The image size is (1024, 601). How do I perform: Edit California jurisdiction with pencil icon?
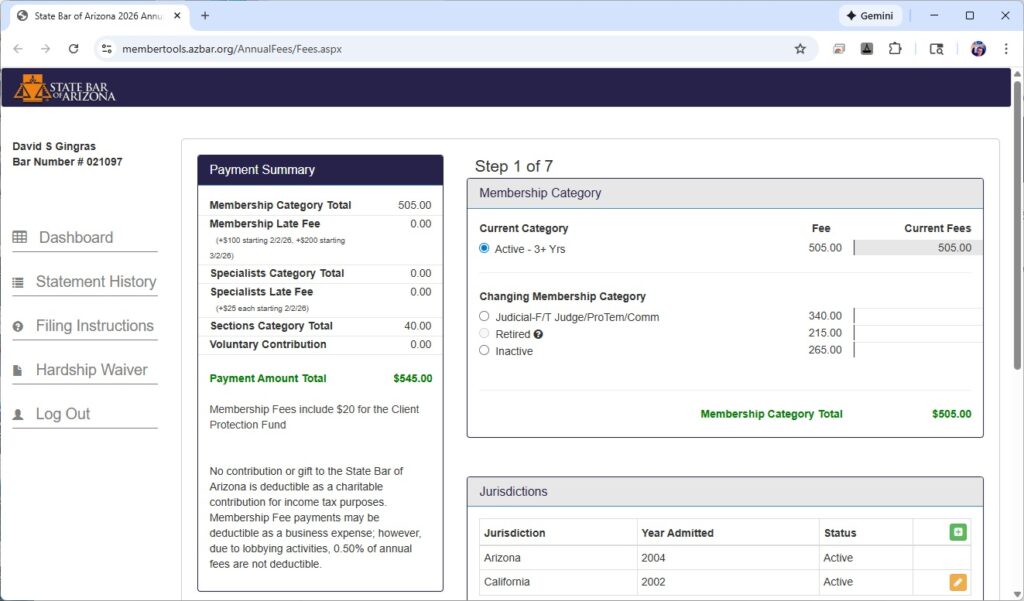957,582
